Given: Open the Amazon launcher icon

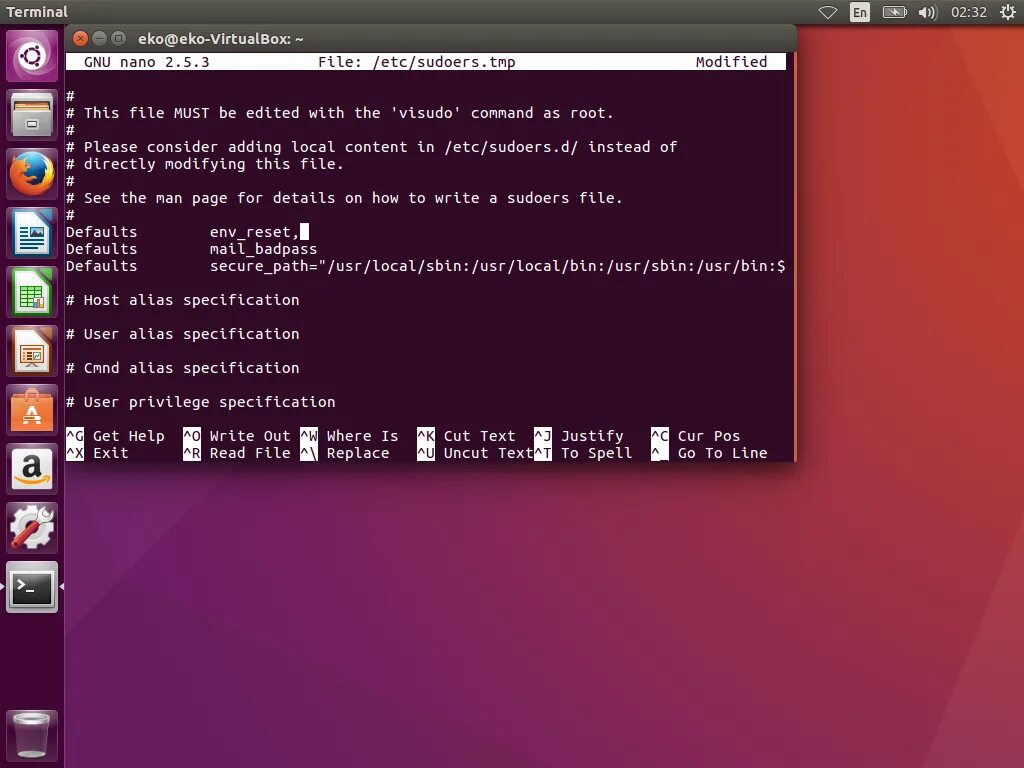Looking at the screenshot, I should pyautogui.click(x=32, y=469).
